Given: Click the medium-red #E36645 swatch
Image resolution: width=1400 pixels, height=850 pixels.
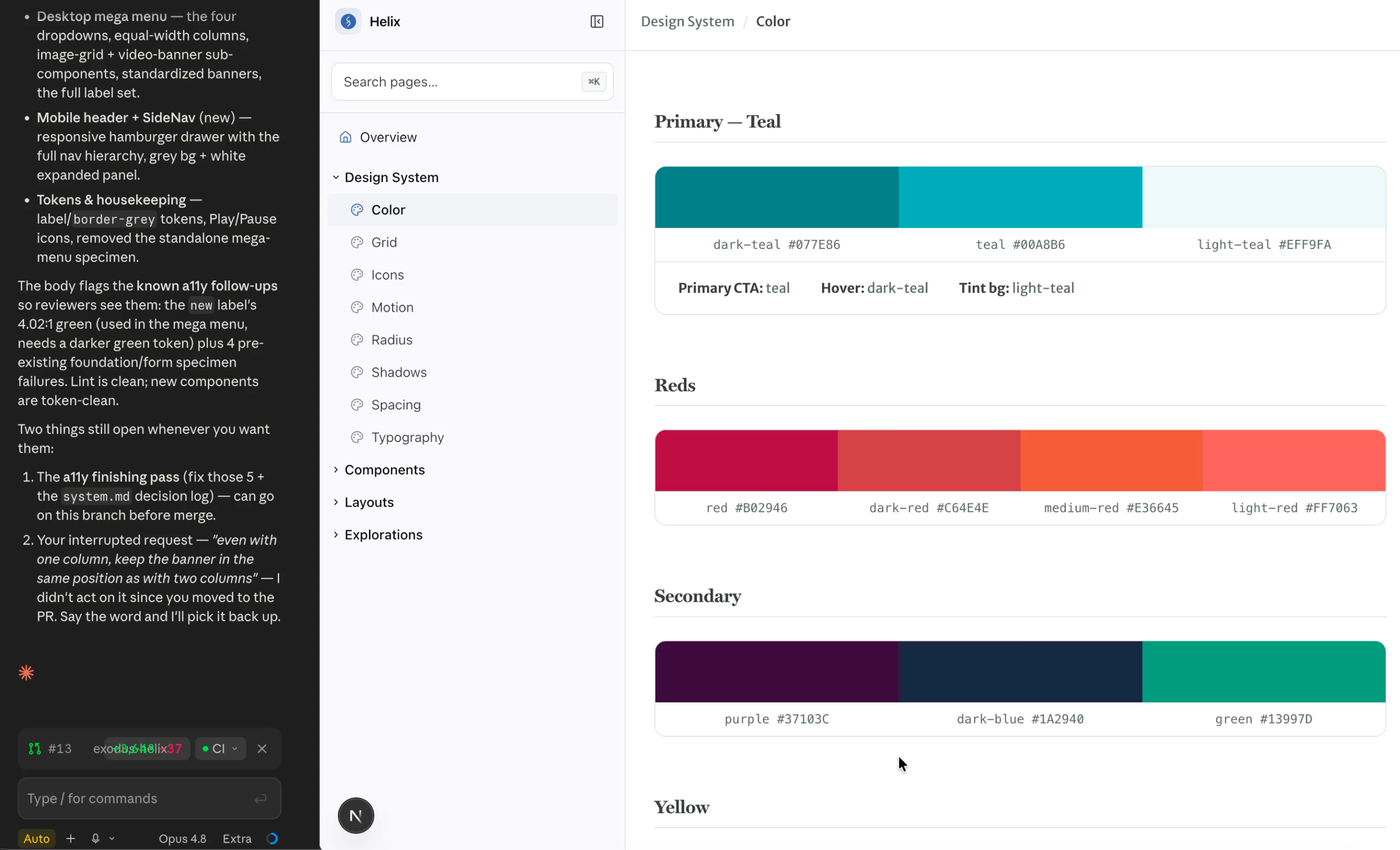Looking at the screenshot, I should coord(1111,460).
